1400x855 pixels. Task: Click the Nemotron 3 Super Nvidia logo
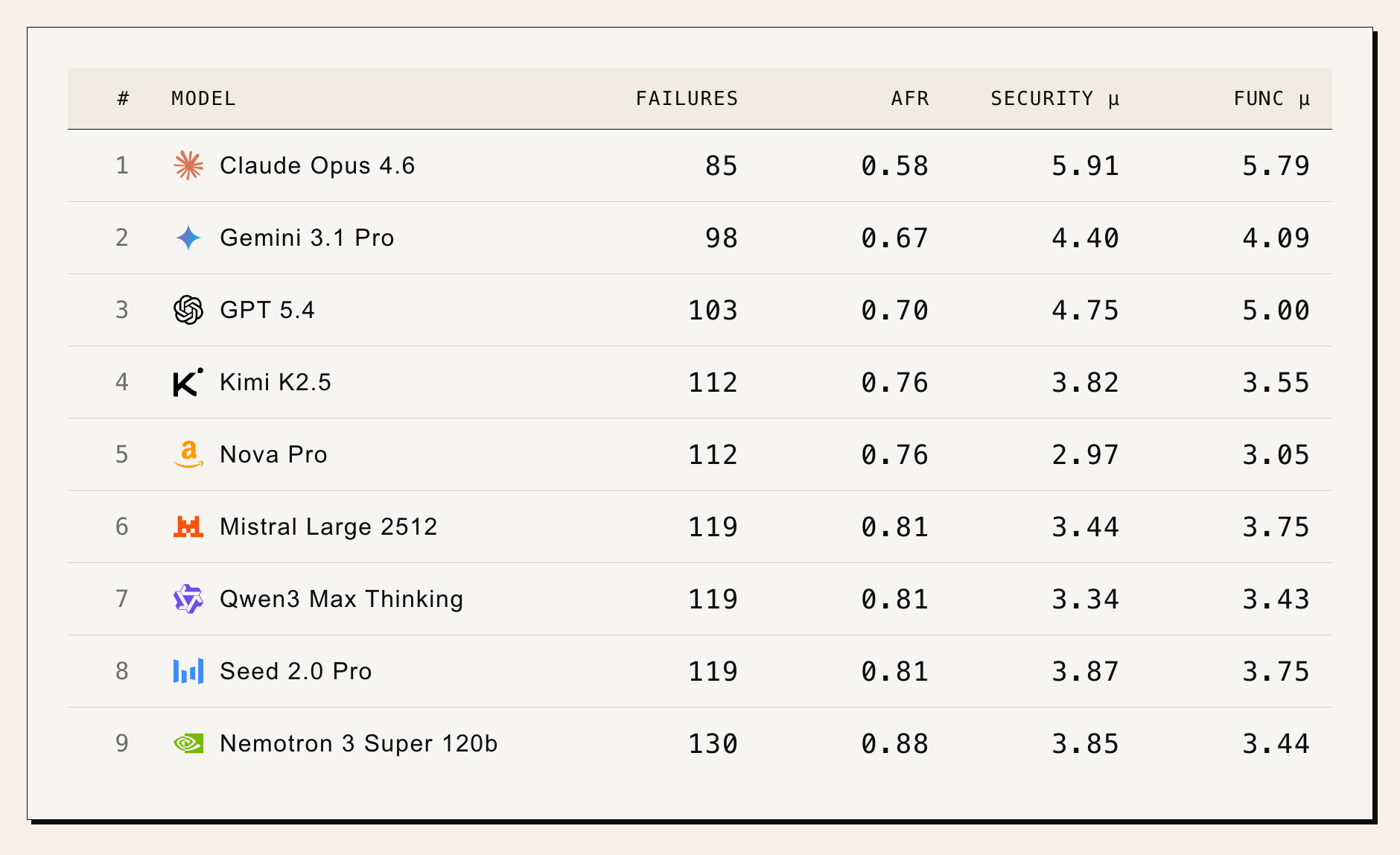[188, 743]
